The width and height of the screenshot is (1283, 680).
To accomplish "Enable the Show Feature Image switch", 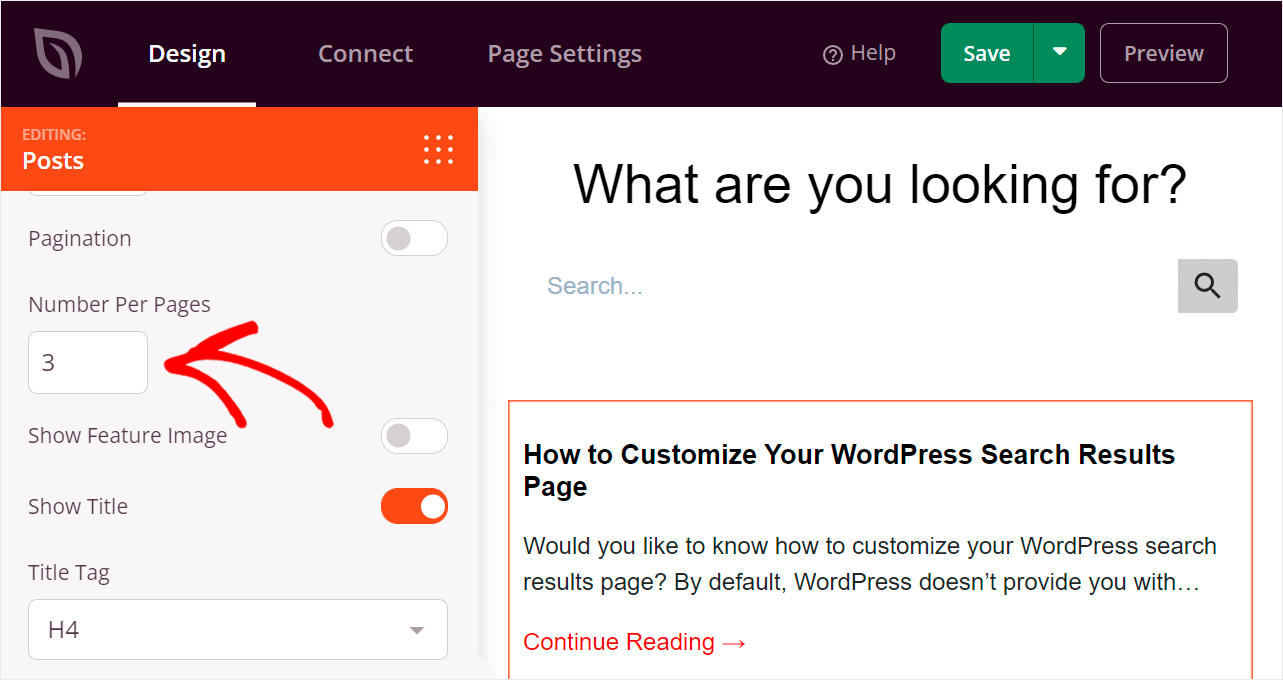I will [414, 436].
